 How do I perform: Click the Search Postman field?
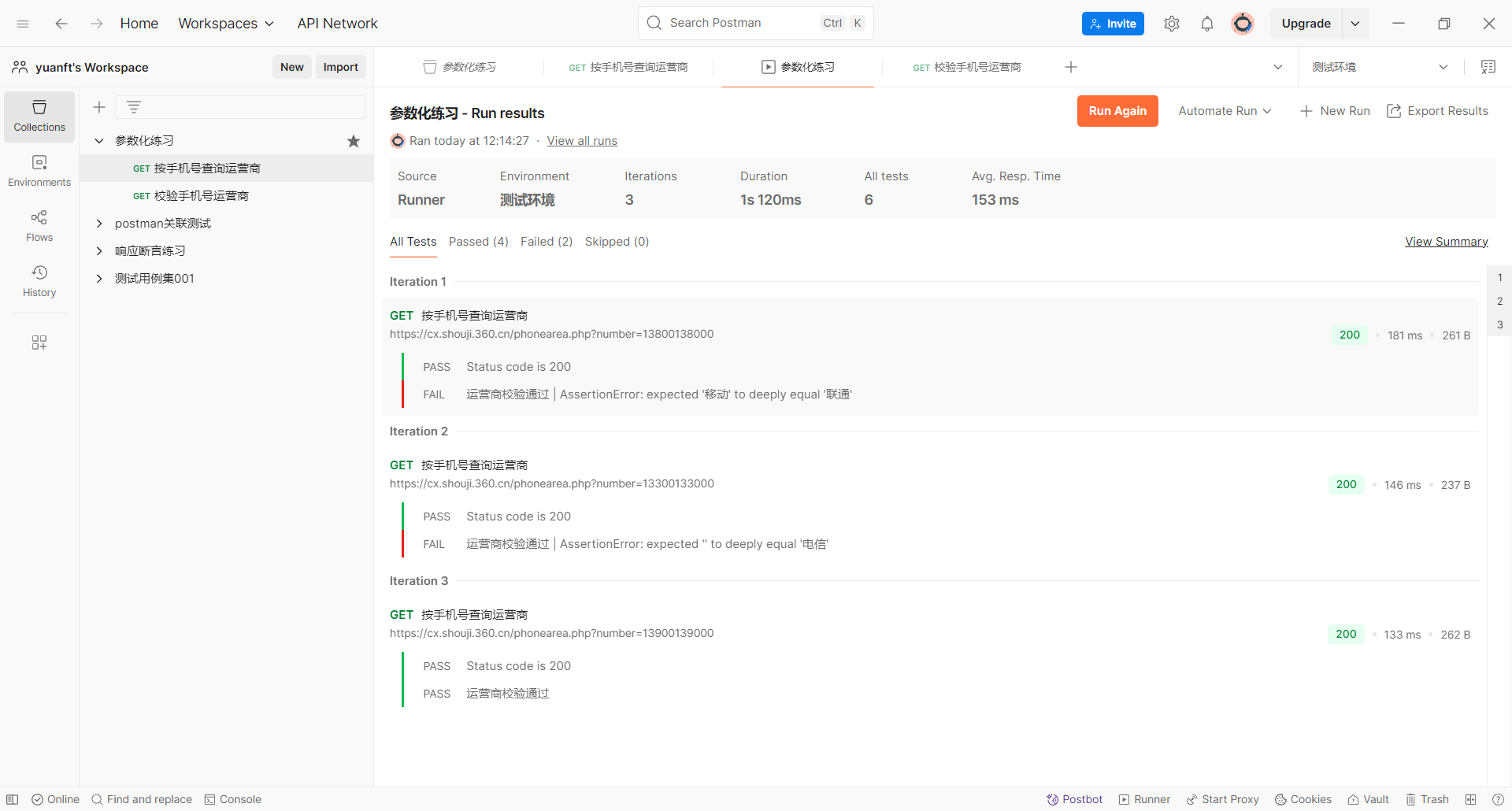(755, 23)
